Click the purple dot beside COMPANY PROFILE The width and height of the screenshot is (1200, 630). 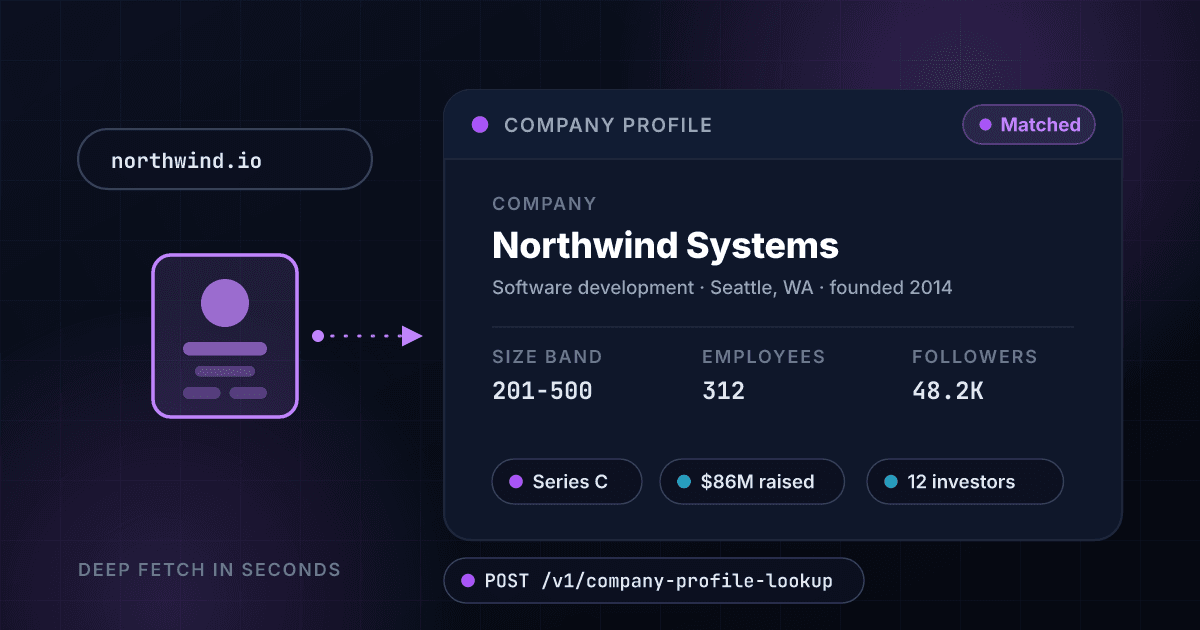tap(480, 125)
